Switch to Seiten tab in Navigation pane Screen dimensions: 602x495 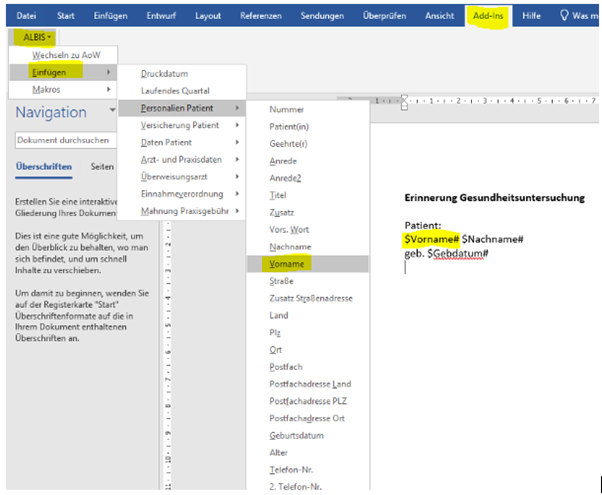tap(102, 167)
